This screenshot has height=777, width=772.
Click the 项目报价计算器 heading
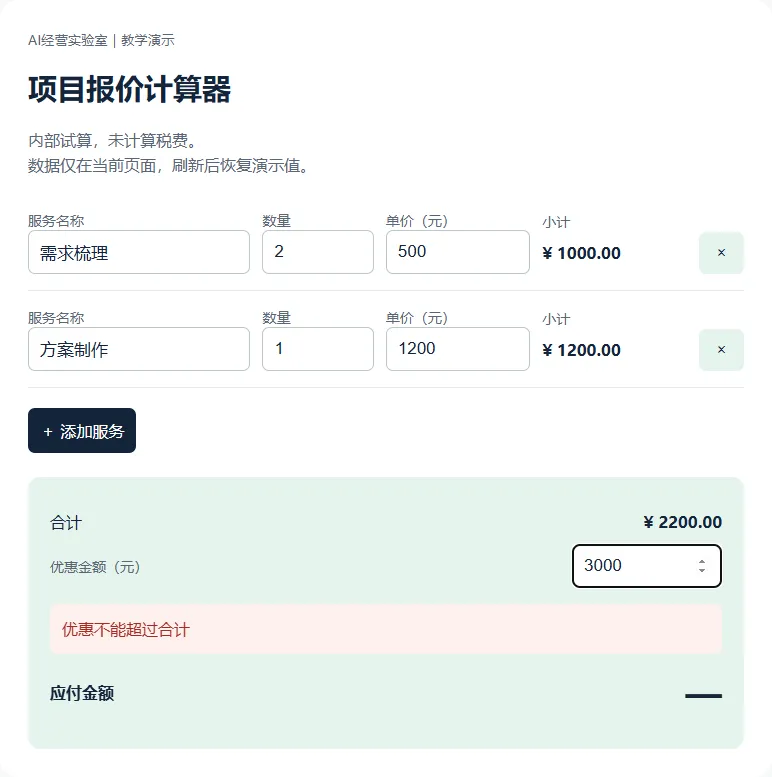coord(130,90)
